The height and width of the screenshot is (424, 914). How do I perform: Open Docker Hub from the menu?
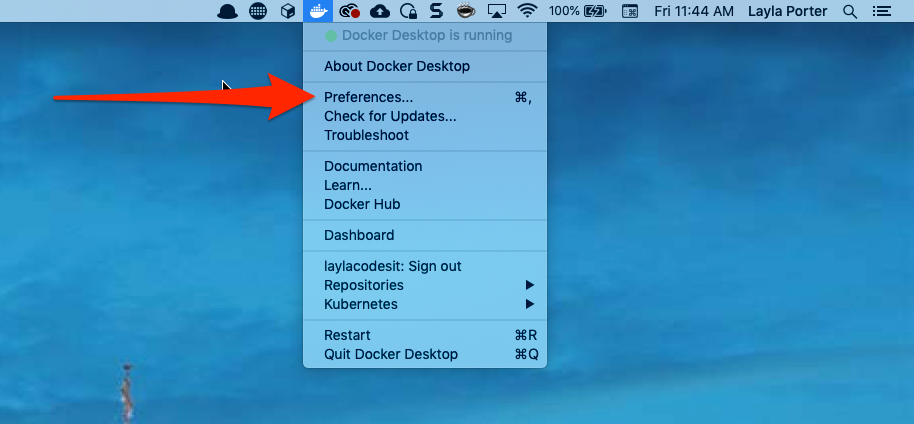pos(426,205)
